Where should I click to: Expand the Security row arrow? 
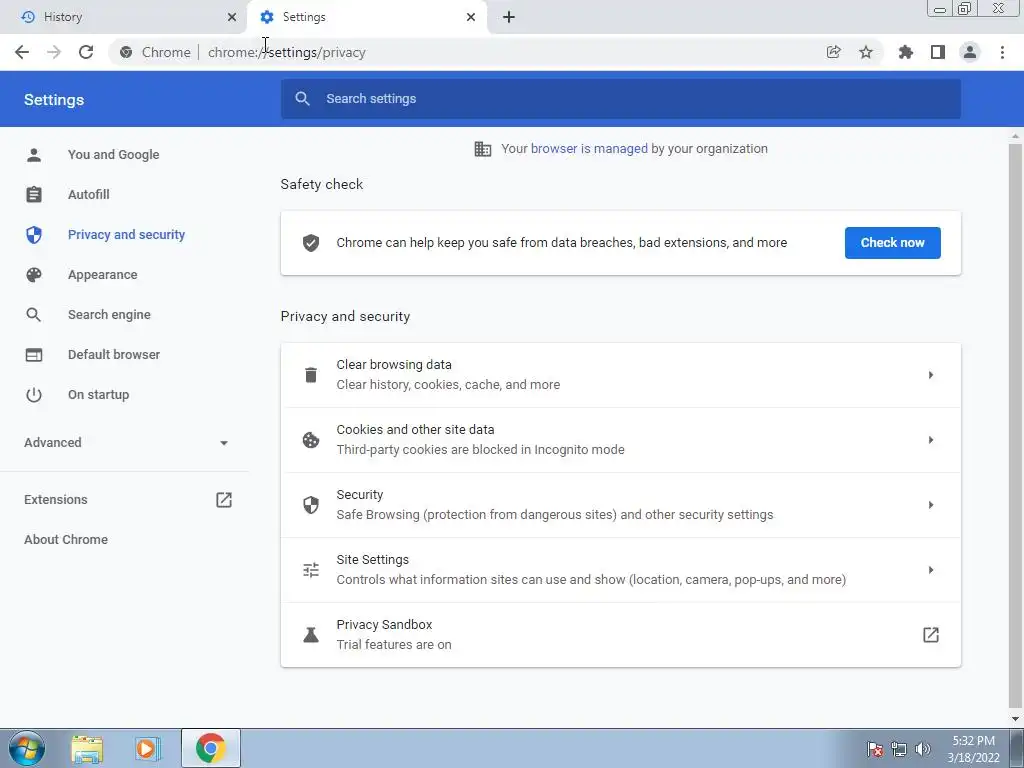[931, 505]
